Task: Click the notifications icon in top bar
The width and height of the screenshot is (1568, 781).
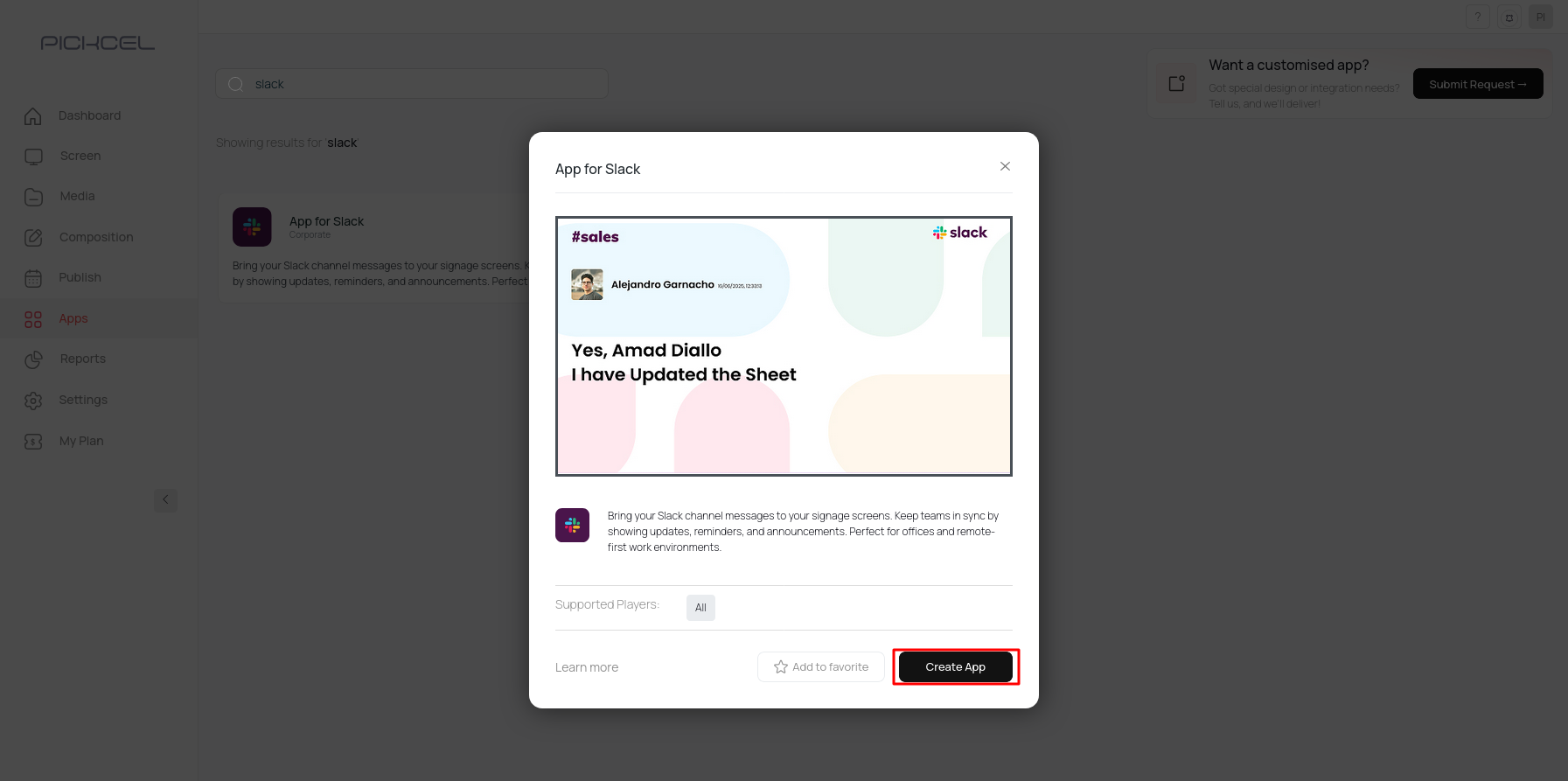Action: coord(1509,17)
